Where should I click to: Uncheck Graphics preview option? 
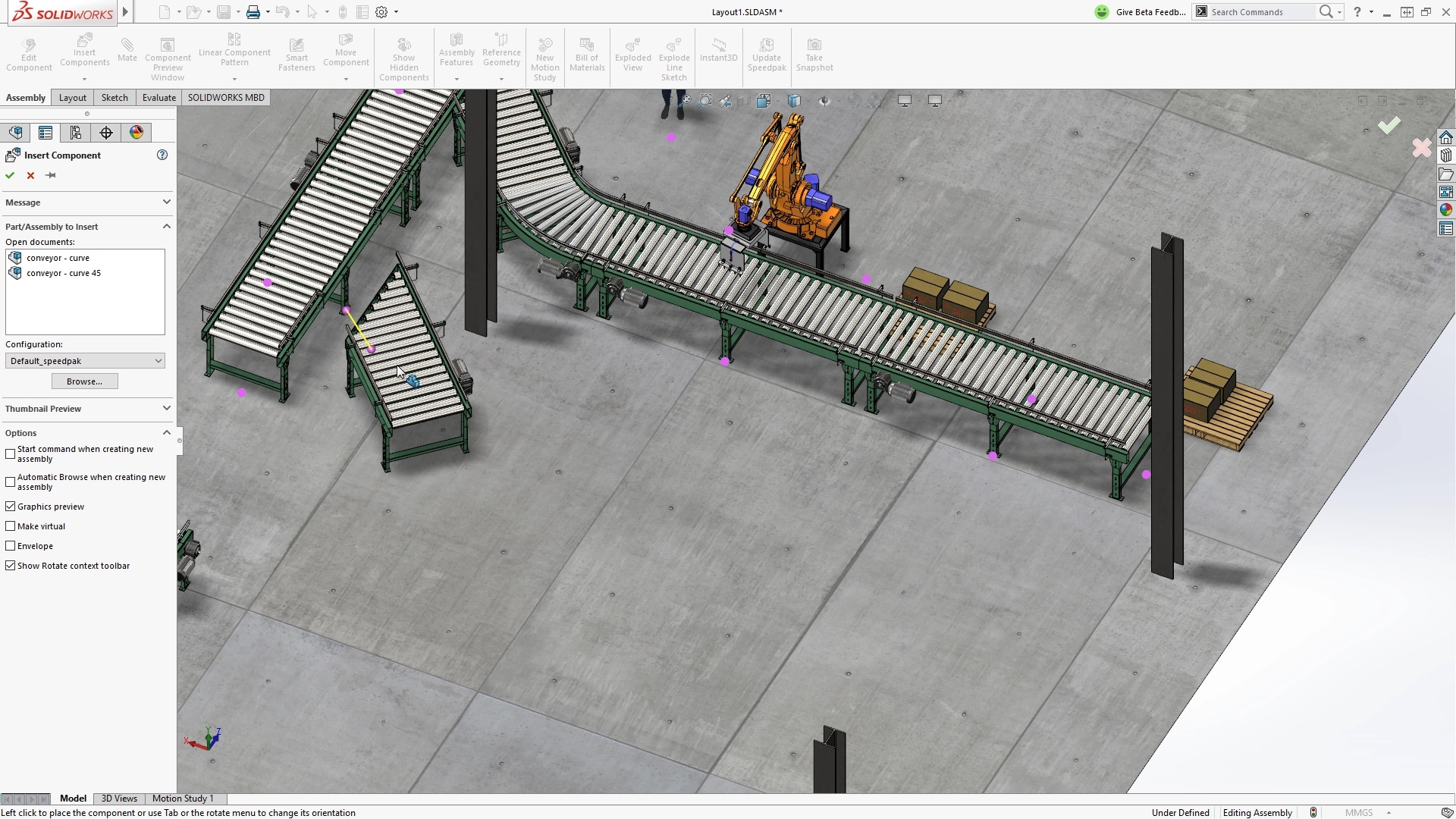(x=11, y=507)
